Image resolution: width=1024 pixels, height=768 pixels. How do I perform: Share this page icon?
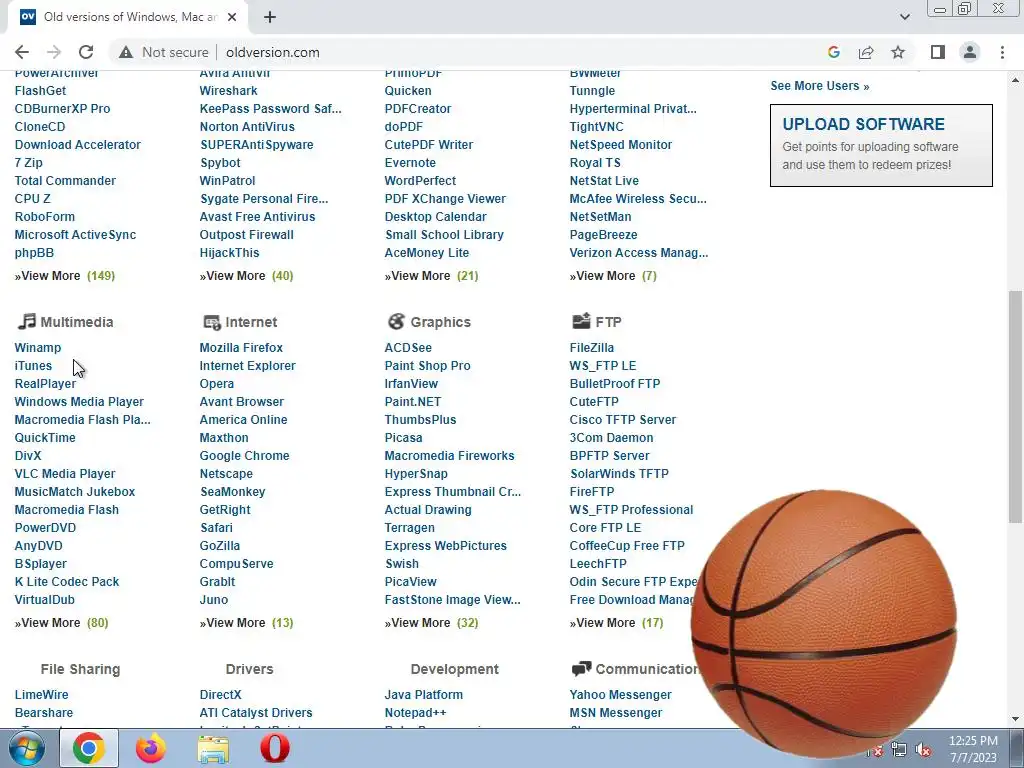click(x=866, y=52)
